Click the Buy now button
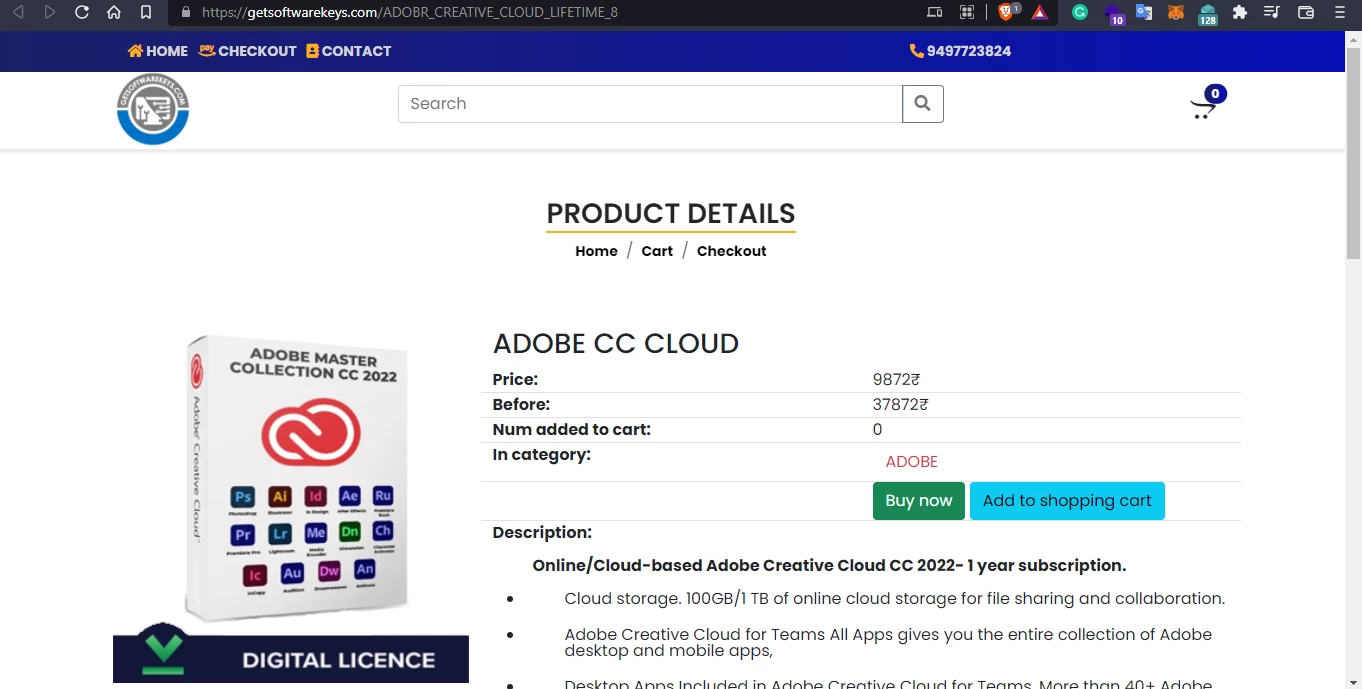 pos(919,501)
